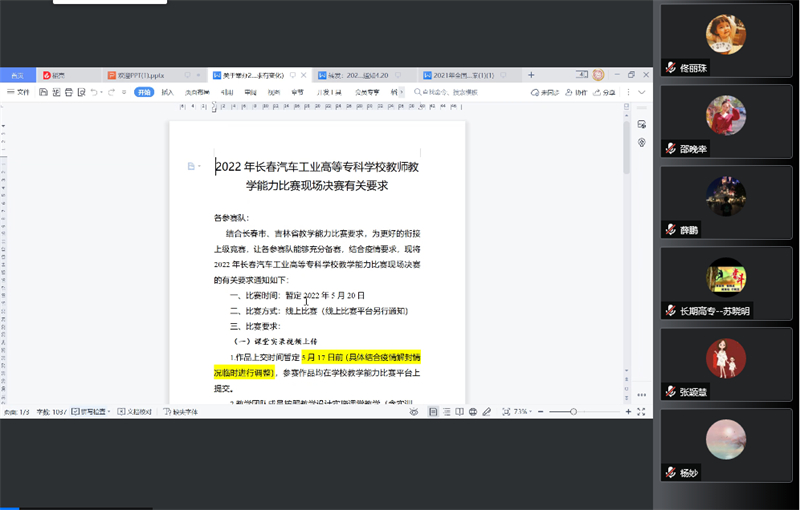The width and height of the screenshot is (800, 510).
Task: Click the command search box in the ribbon
Action: 445,92
